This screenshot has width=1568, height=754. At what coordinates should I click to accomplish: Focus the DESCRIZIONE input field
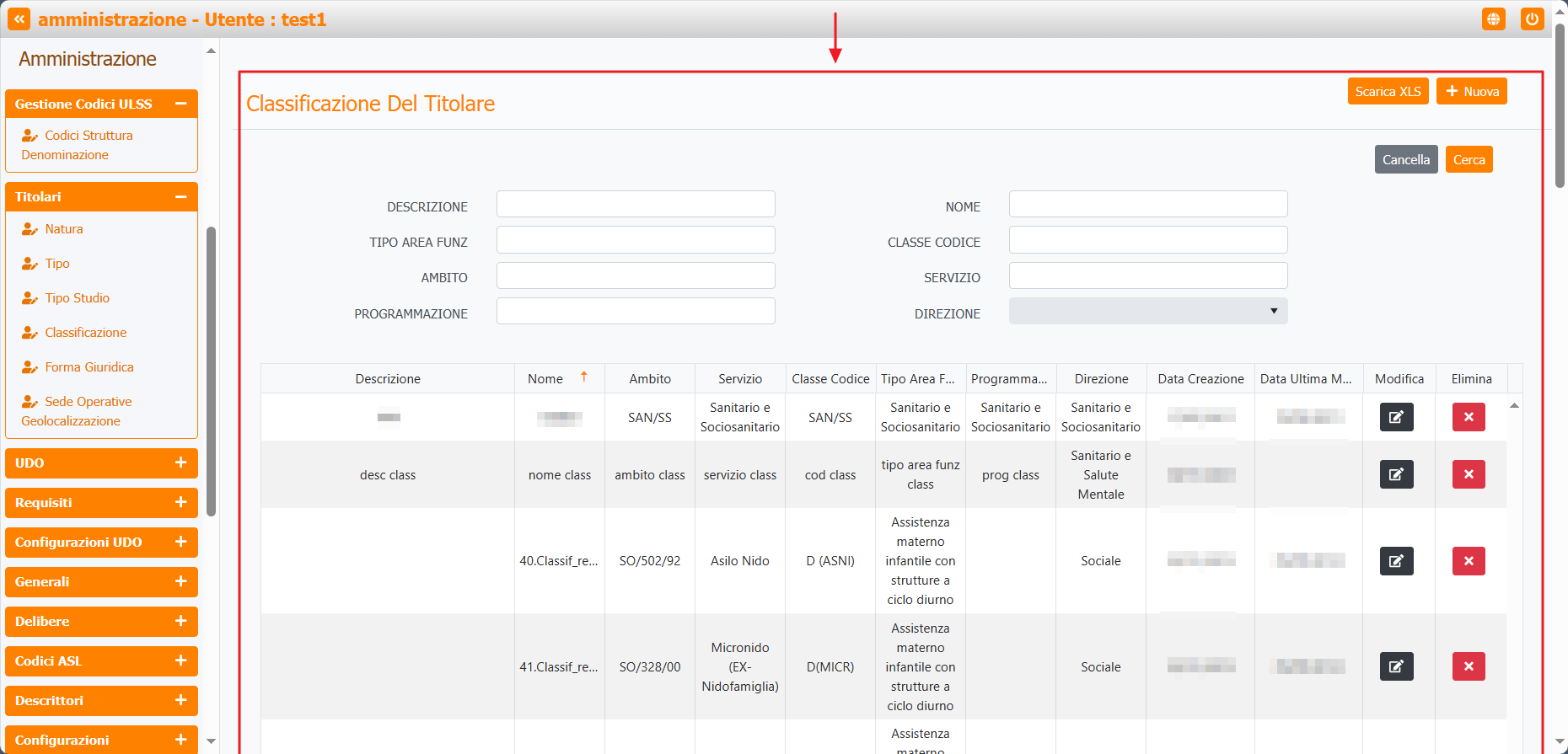(635, 204)
